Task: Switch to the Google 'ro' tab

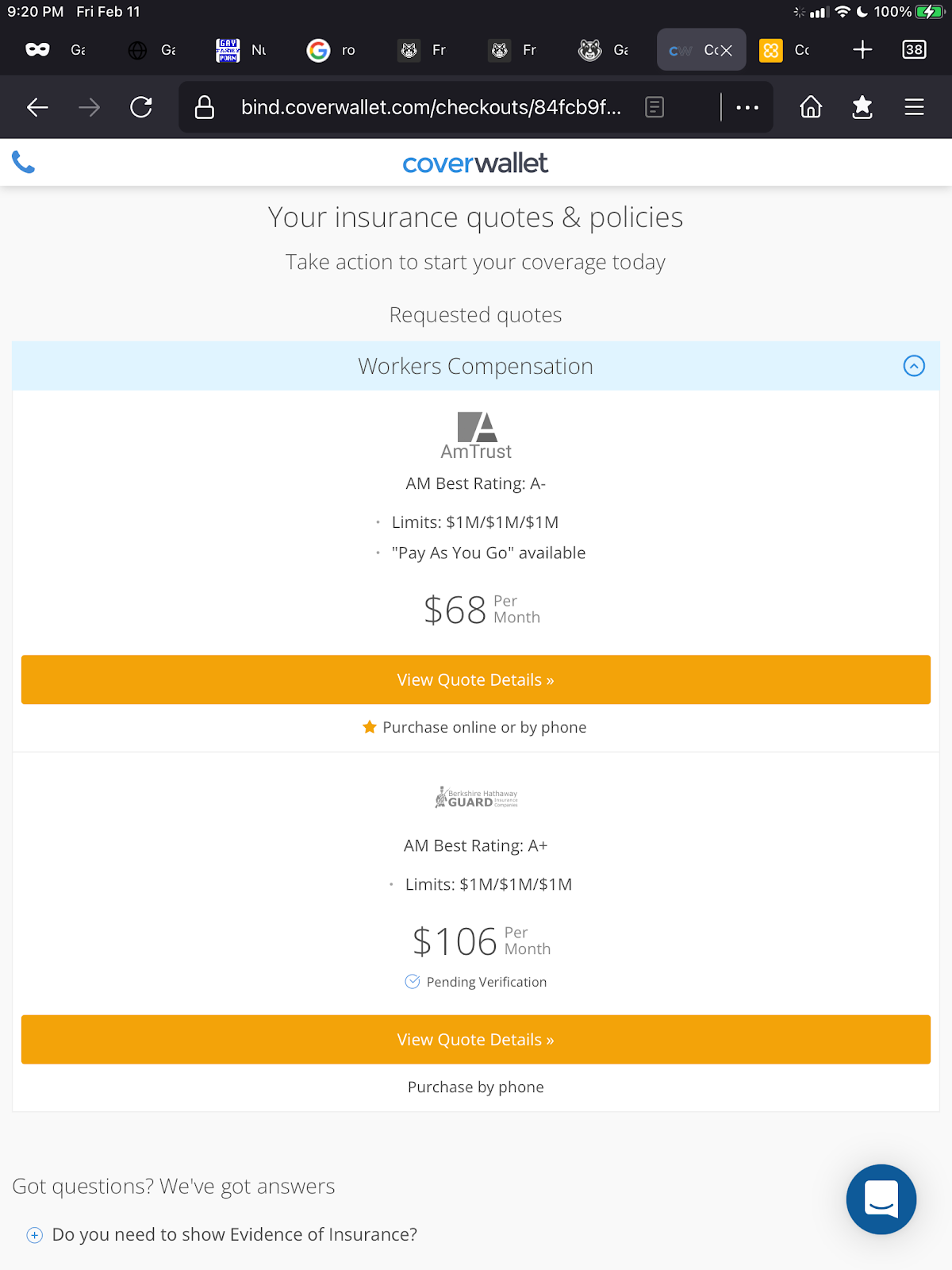Action: pos(332,50)
